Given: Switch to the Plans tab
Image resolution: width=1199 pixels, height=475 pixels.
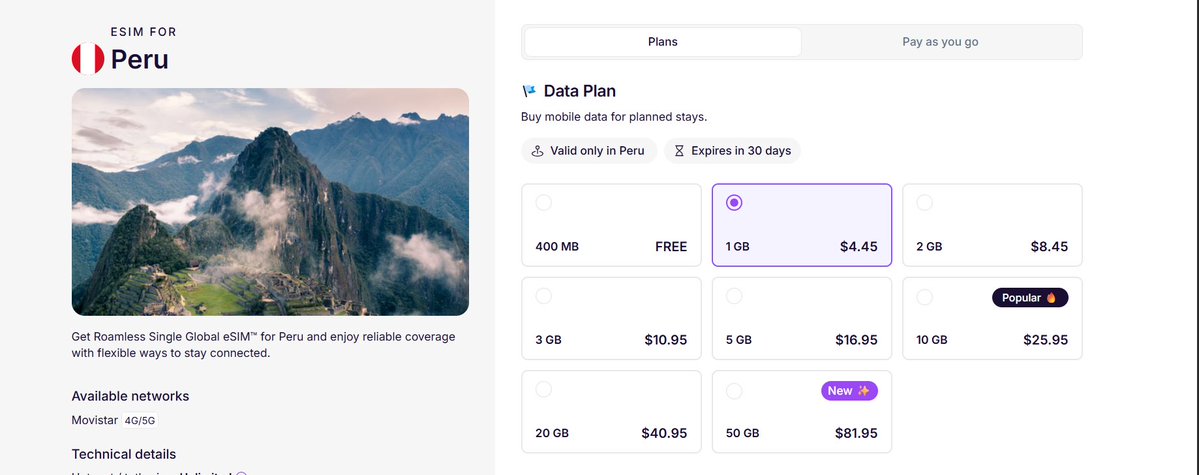Looking at the screenshot, I should pyautogui.click(x=662, y=42).
